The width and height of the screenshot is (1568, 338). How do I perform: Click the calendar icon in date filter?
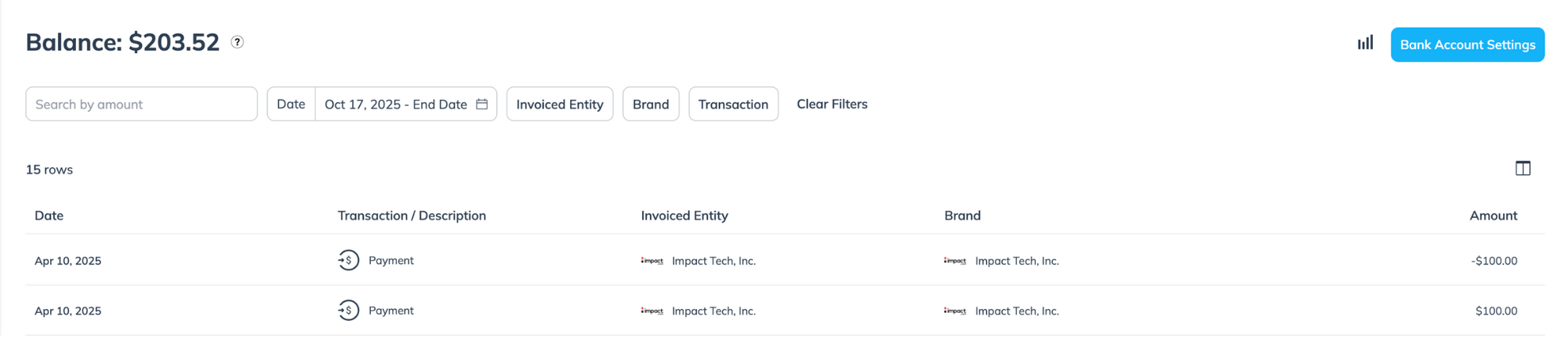[x=482, y=104]
